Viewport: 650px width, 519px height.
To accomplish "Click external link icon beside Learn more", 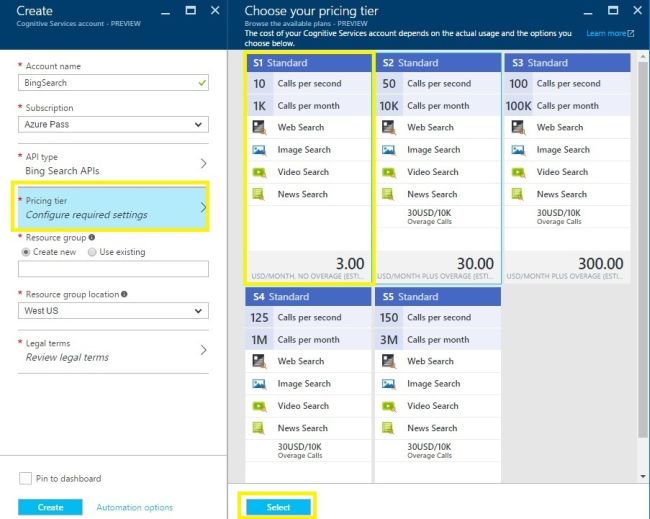I will [631, 34].
